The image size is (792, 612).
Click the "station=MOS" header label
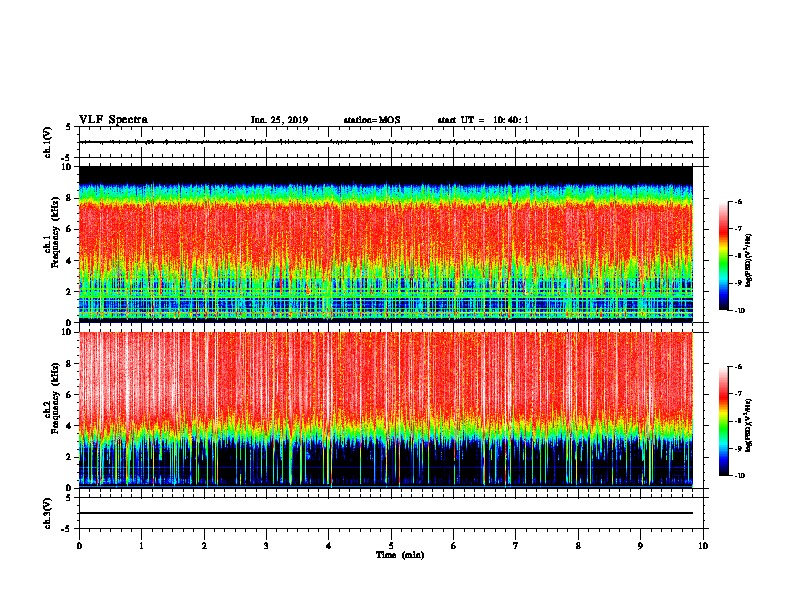pos(372,120)
